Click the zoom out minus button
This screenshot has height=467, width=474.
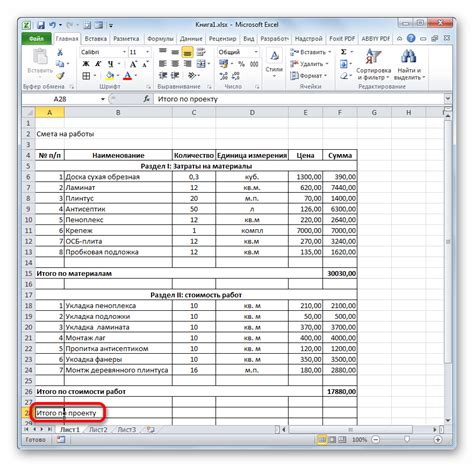coord(376,440)
